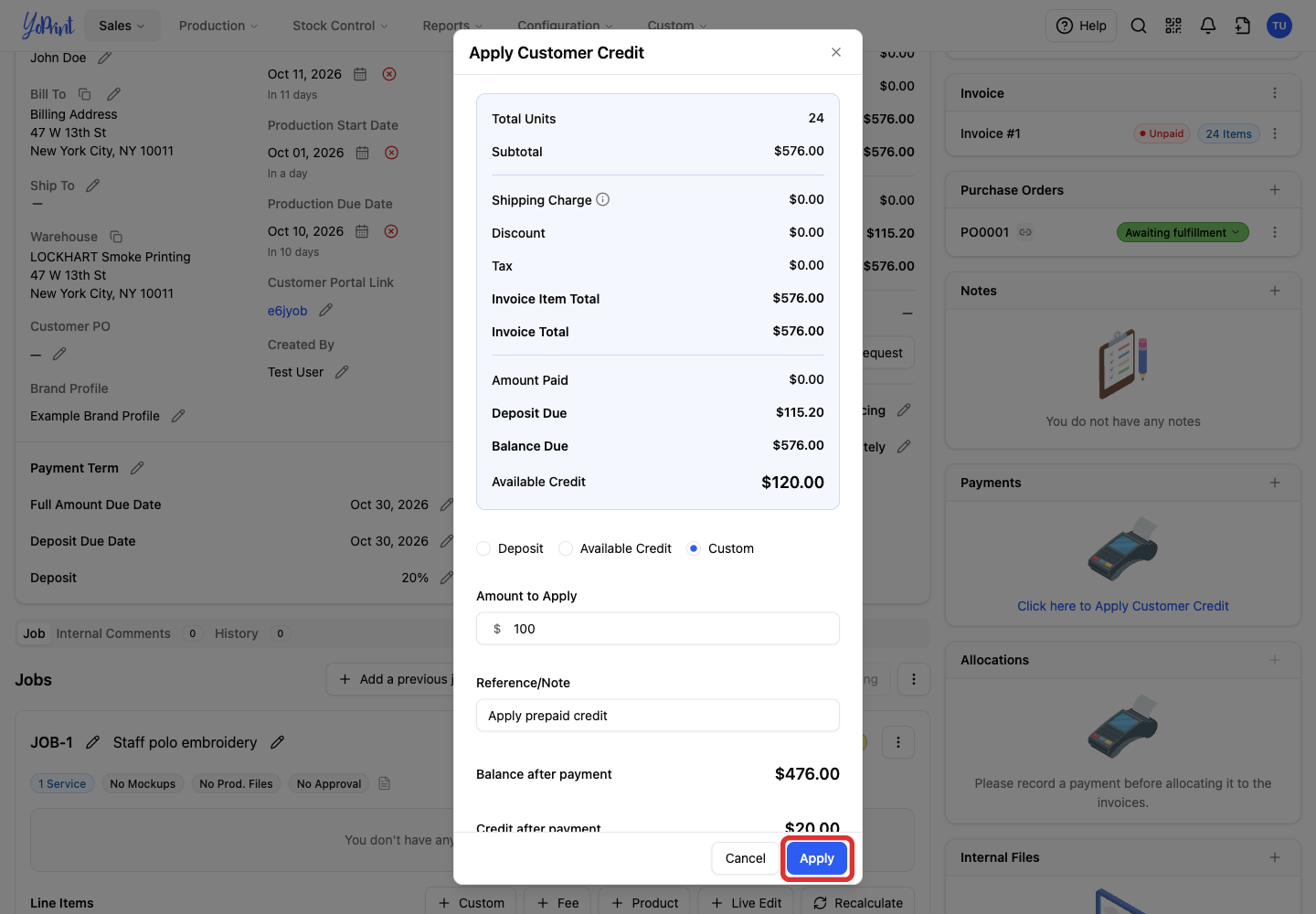Click the Reference/Note input field
Screen dimensions: 1316x914
pos(658,716)
